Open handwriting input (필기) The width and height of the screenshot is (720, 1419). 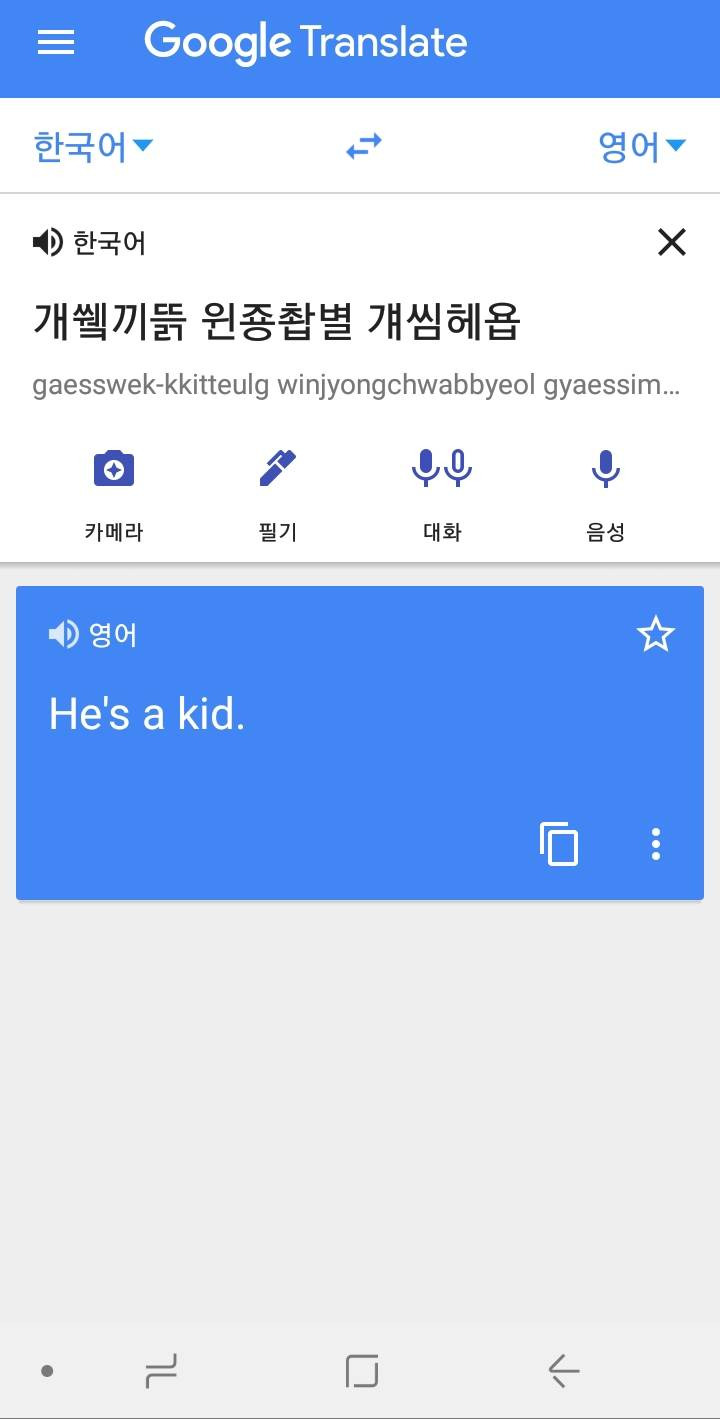point(278,494)
